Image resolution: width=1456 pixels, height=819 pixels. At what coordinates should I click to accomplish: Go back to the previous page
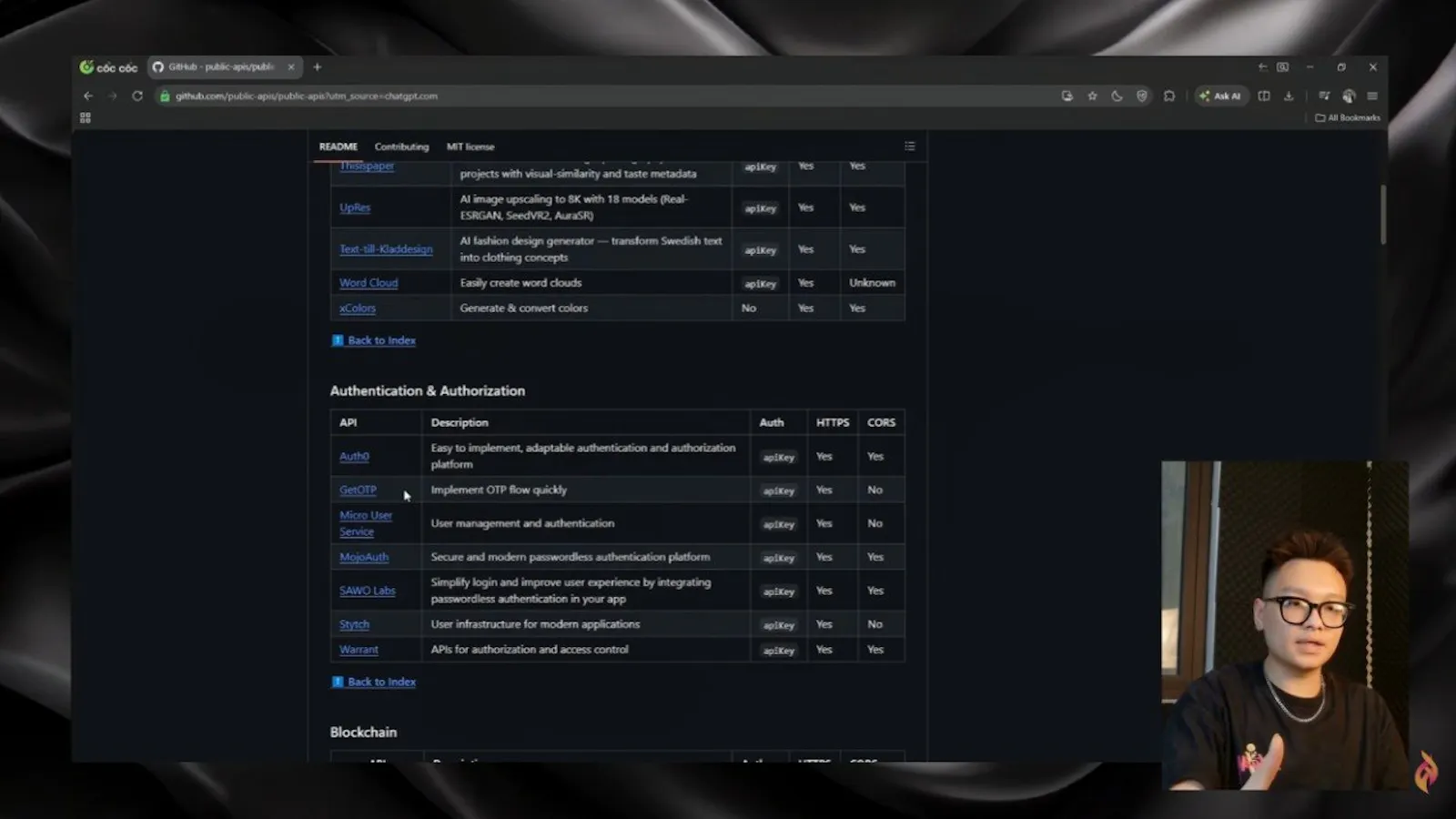[88, 96]
